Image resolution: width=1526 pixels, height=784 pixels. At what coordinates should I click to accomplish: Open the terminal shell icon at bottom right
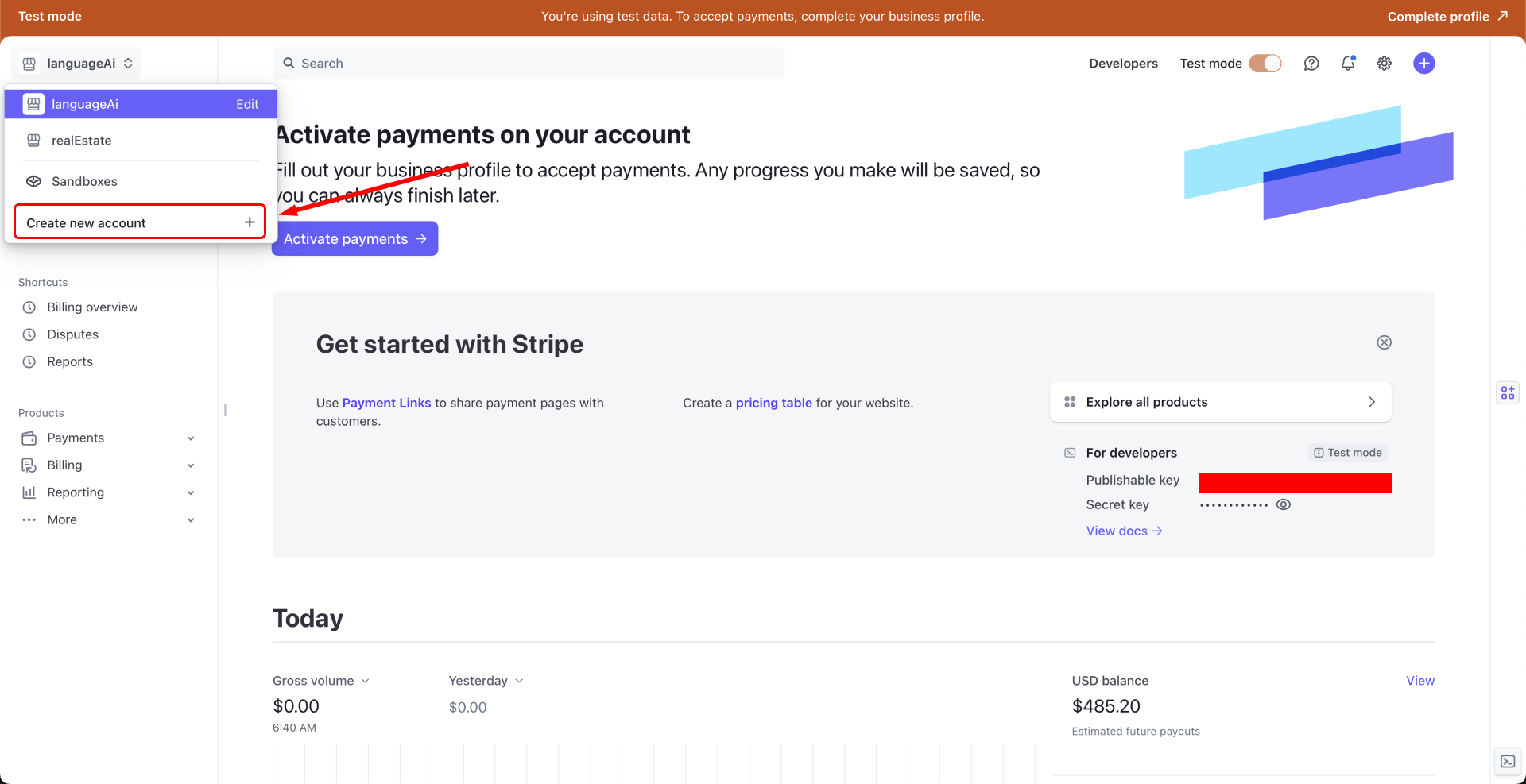pyautogui.click(x=1508, y=761)
